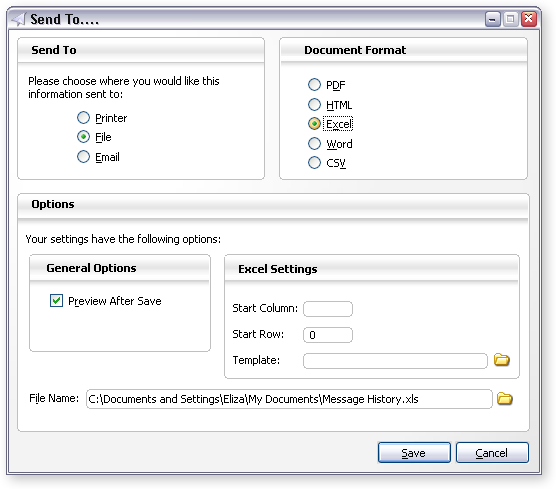Screen dimensions: 556x489
Task: Close the Send To dialog
Action: [x=528, y=19]
